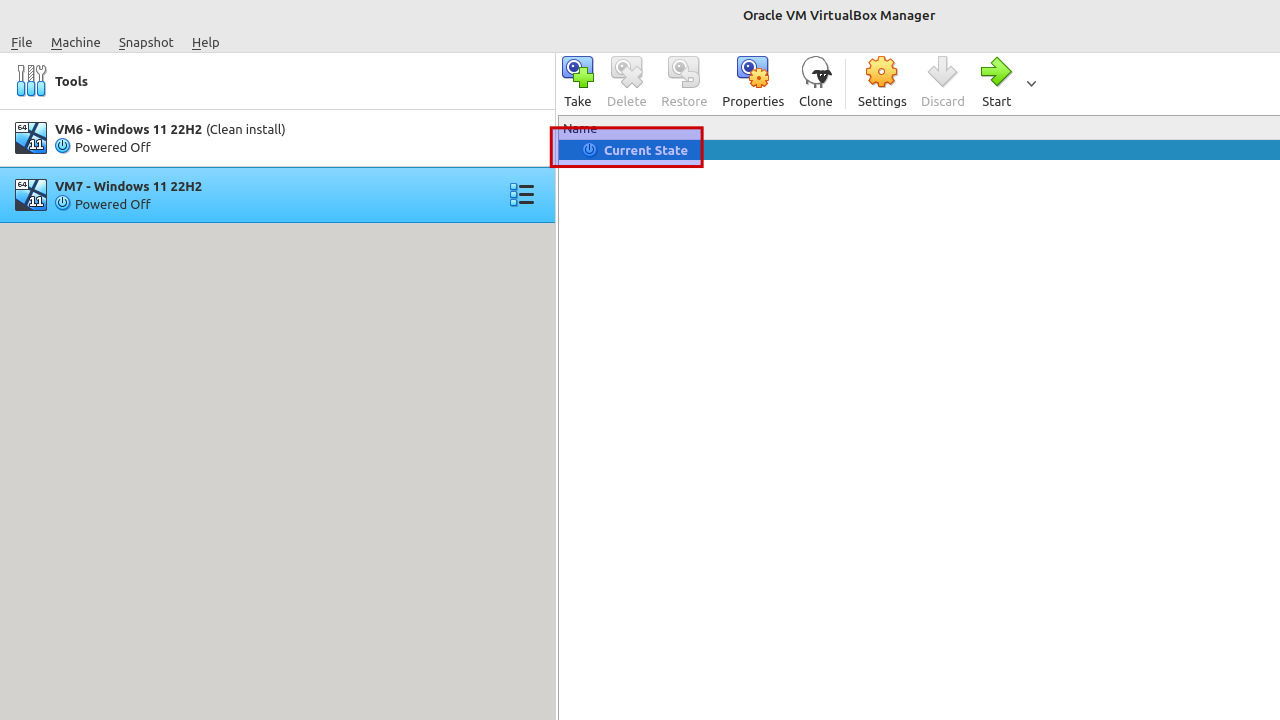Click the Delete snapshot icon

[x=627, y=73]
